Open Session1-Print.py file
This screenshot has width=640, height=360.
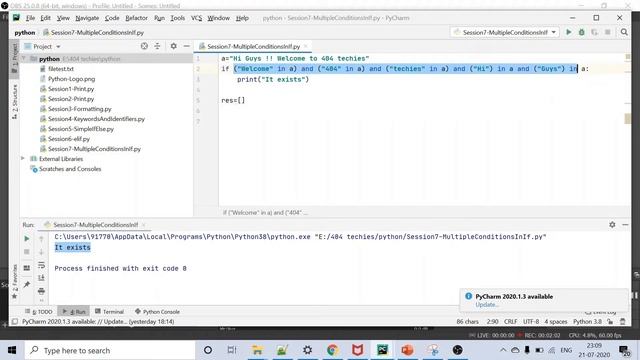[x=71, y=89]
